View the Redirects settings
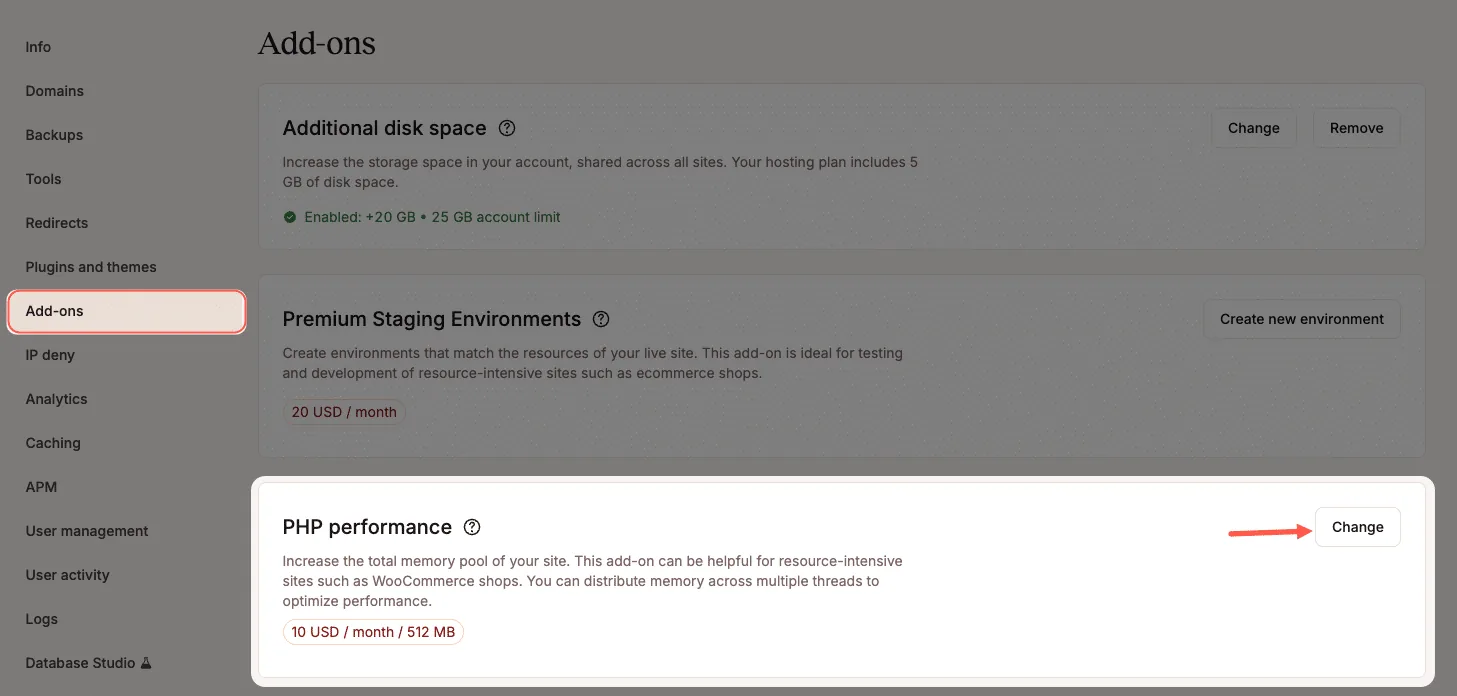Image resolution: width=1457 pixels, height=696 pixels. [x=56, y=223]
